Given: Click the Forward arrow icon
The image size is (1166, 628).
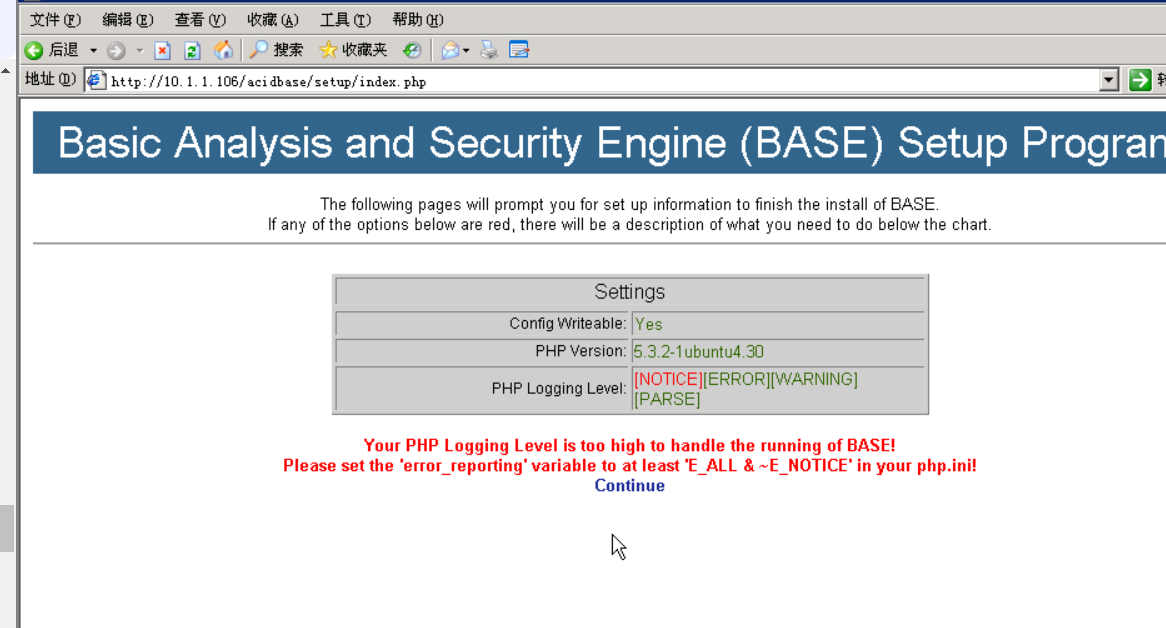Looking at the screenshot, I should (116, 51).
